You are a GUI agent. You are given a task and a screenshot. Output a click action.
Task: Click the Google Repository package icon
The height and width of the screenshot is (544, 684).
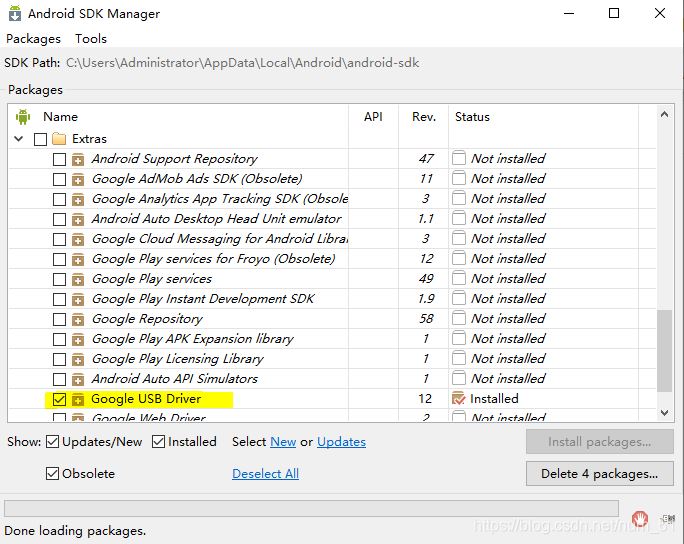click(x=78, y=319)
